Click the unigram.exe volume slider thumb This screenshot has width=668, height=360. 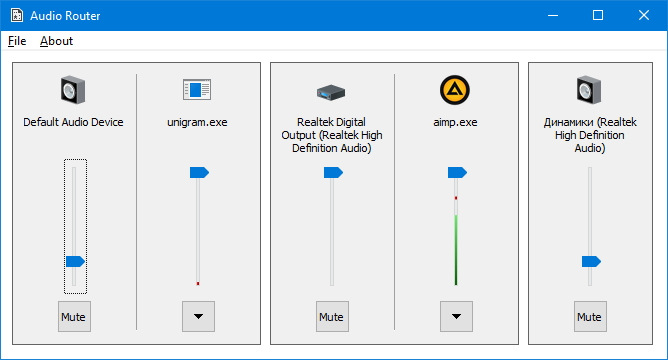199,173
